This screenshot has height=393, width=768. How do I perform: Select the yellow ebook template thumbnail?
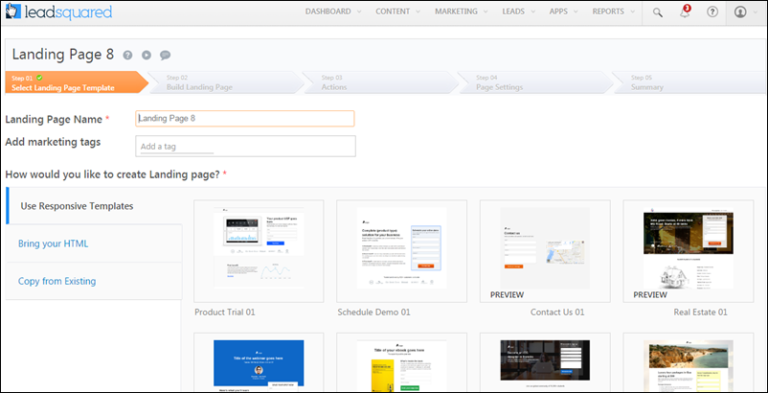pyautogui.click(x=402, y=363)
